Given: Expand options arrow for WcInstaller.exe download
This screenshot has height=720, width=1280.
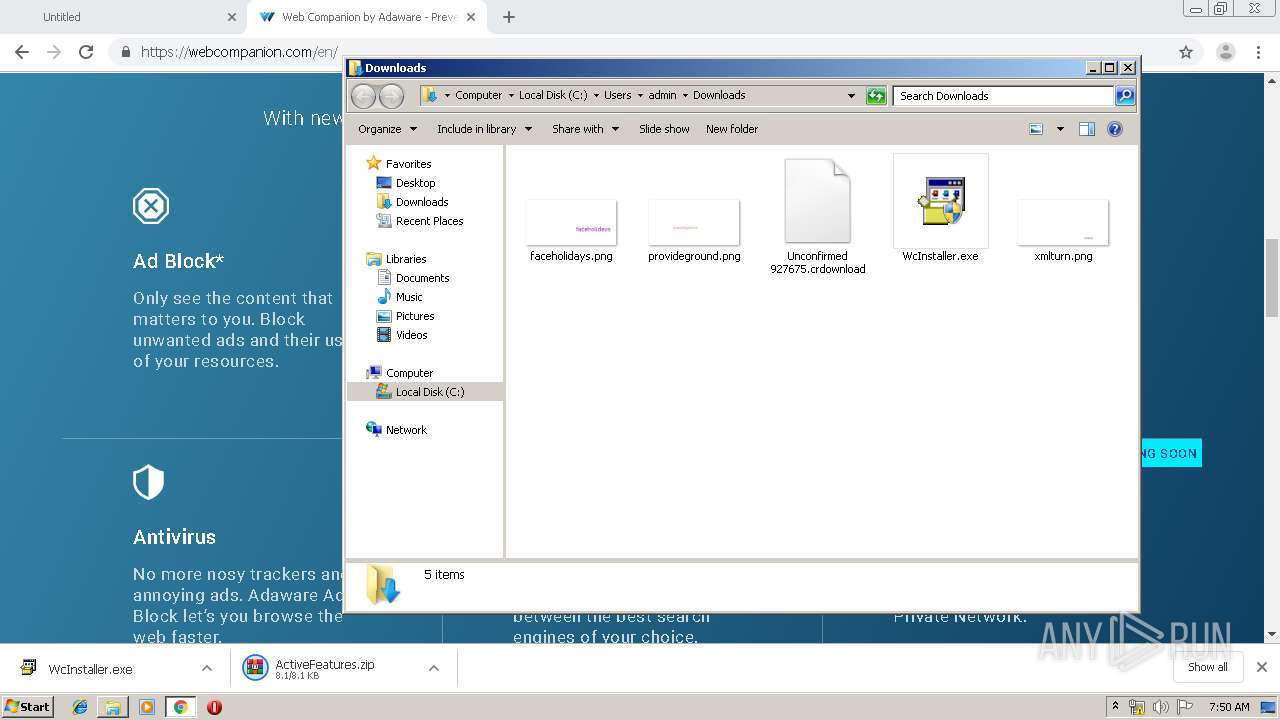Looking at the screenshot, I should (x=207, y=669).
